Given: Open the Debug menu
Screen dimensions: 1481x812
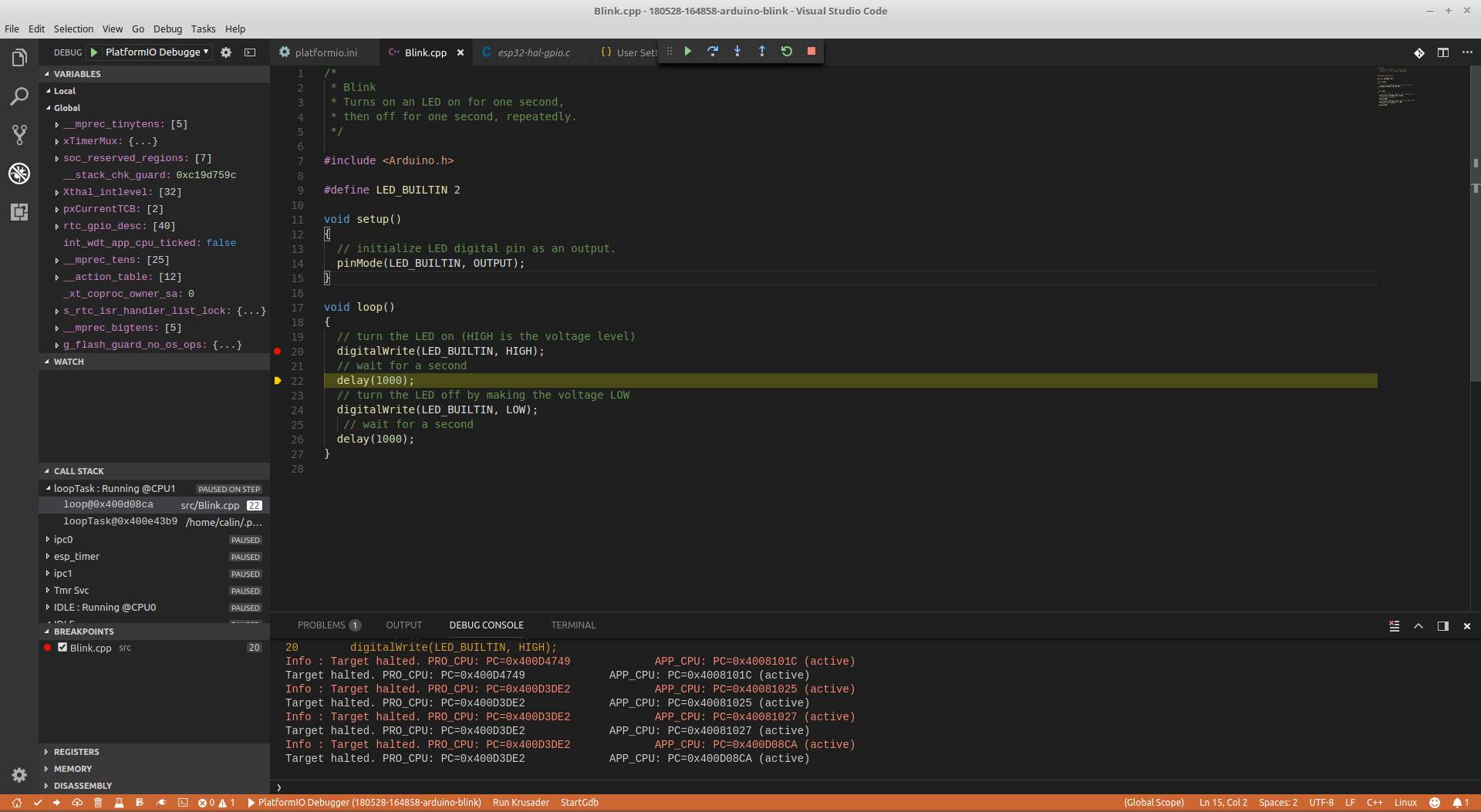Looking at the screenshot, I should pos(167,29).
